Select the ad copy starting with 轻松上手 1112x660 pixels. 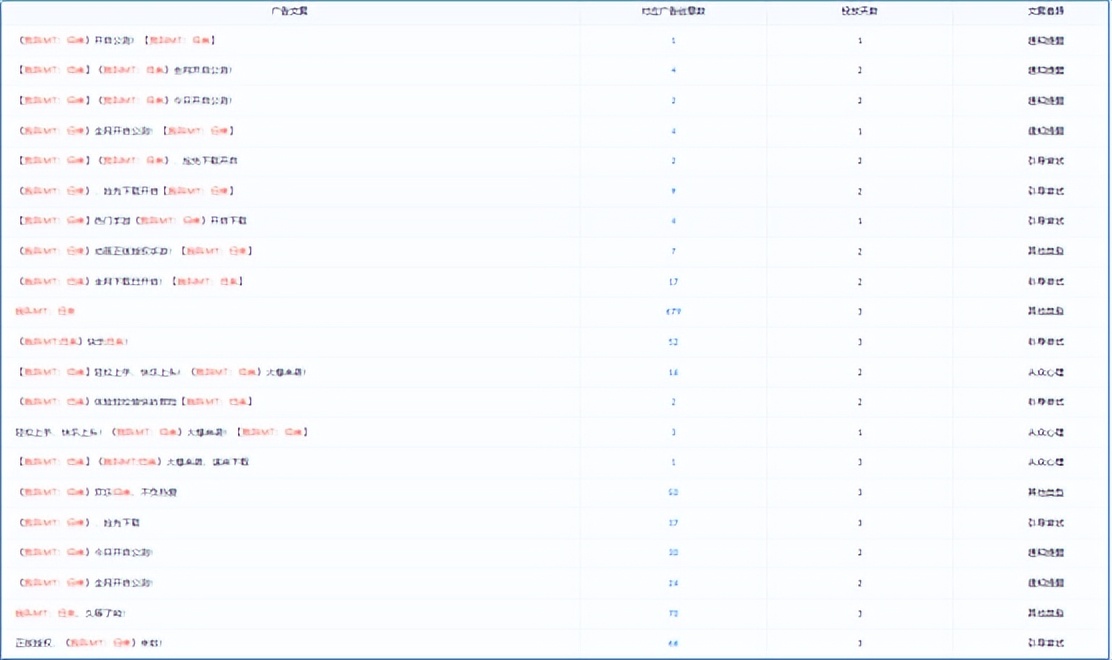point(162,432)
